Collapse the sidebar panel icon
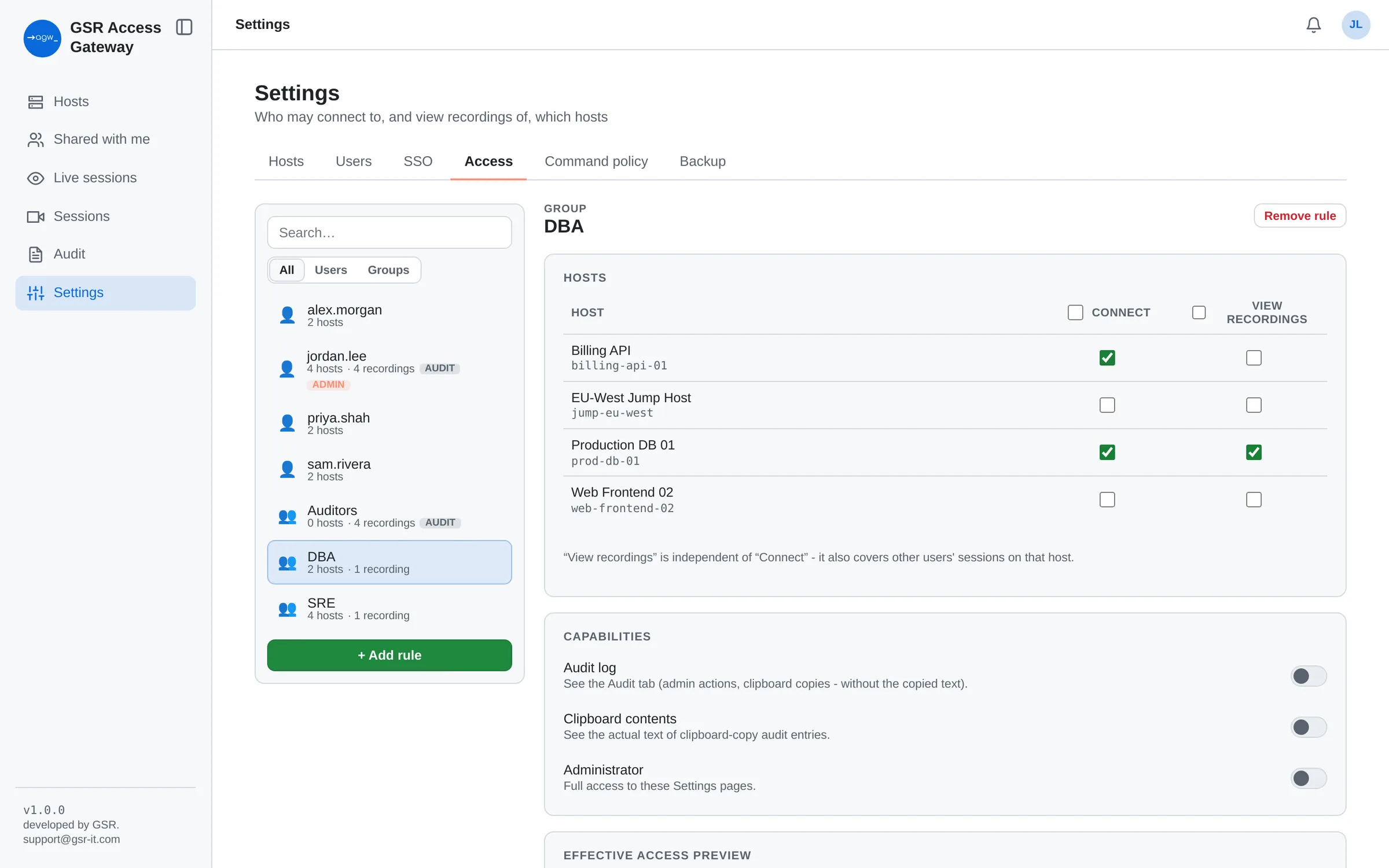This screenshot has width=1389, height=868. [184, 27]
